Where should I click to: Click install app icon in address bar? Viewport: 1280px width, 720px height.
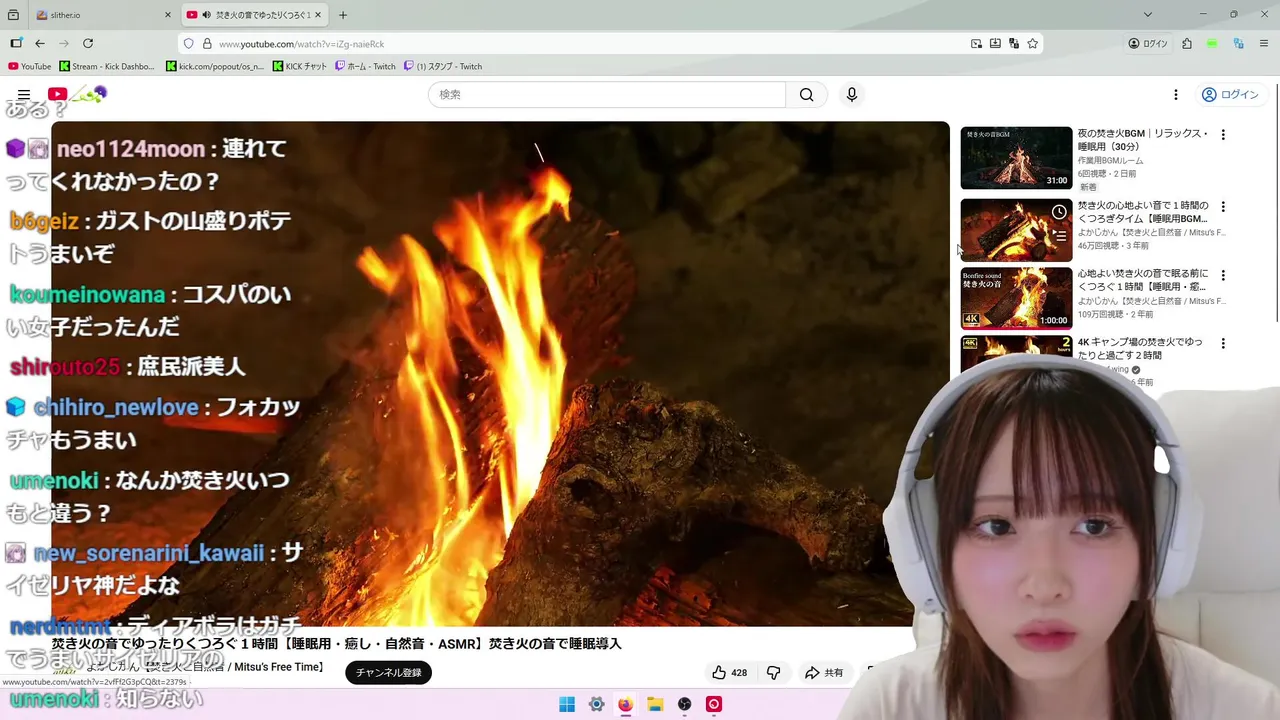coord(995,43)
